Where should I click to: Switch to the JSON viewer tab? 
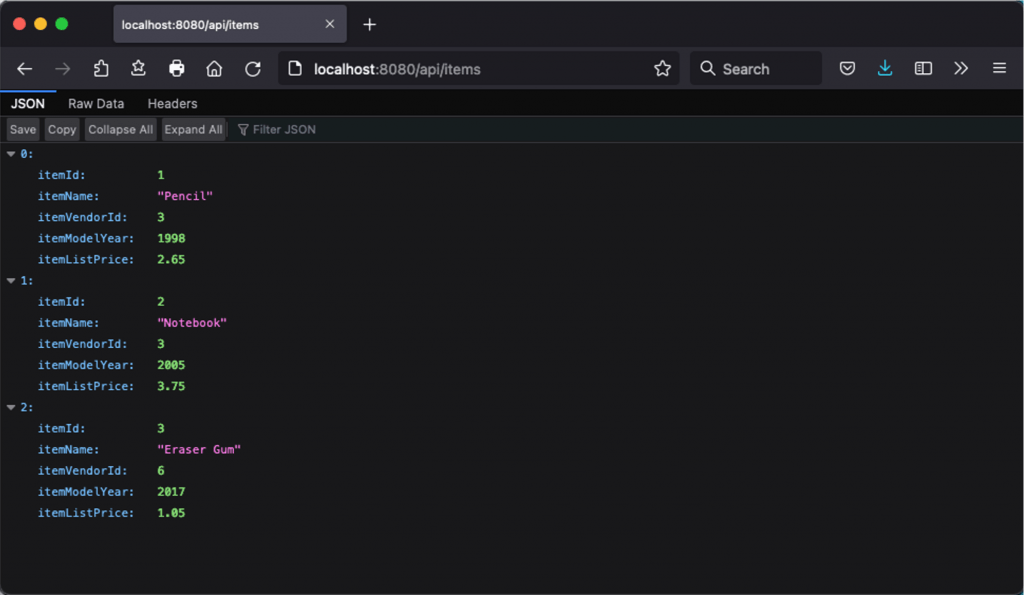pos(28,104)
